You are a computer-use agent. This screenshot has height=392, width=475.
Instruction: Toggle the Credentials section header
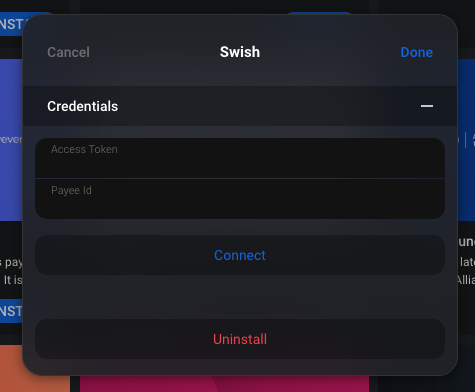coord(240,106)
